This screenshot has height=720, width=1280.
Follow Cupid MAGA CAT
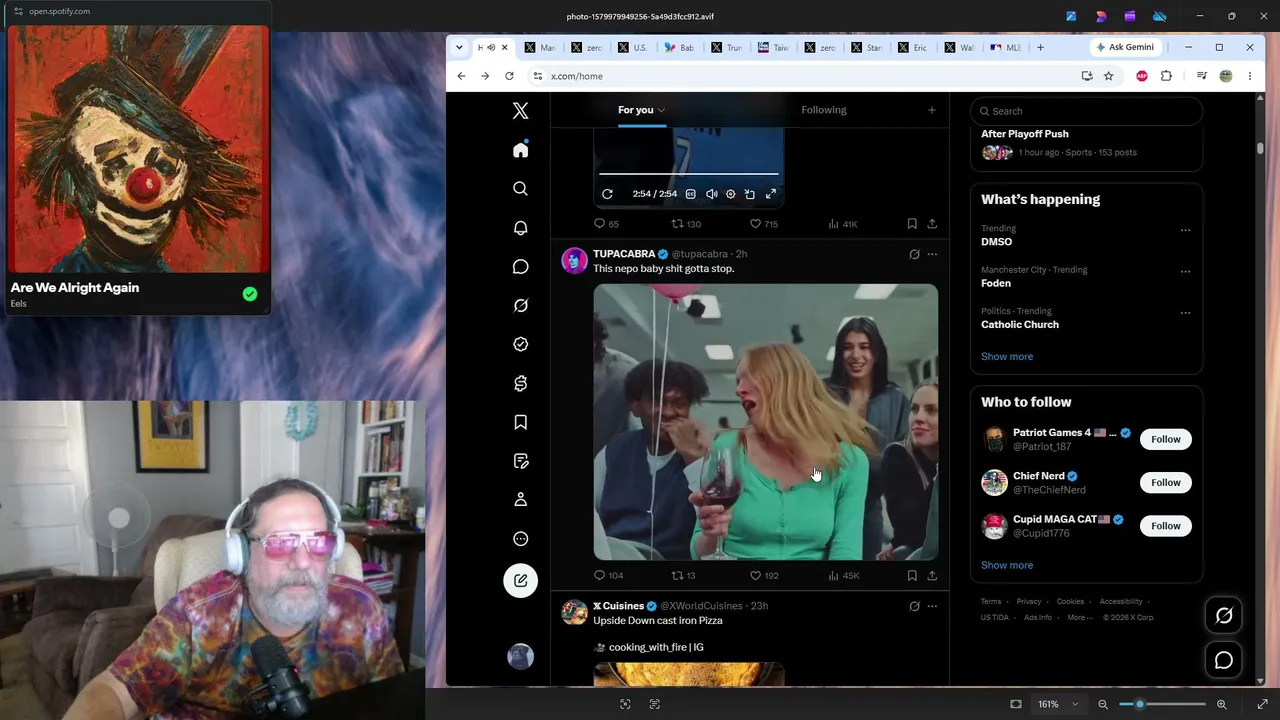1166,526
